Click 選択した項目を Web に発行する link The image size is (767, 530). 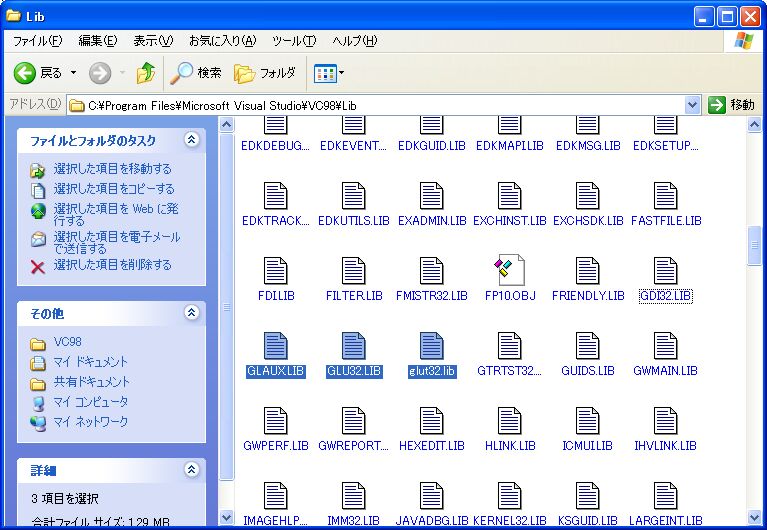click(116, 214)
